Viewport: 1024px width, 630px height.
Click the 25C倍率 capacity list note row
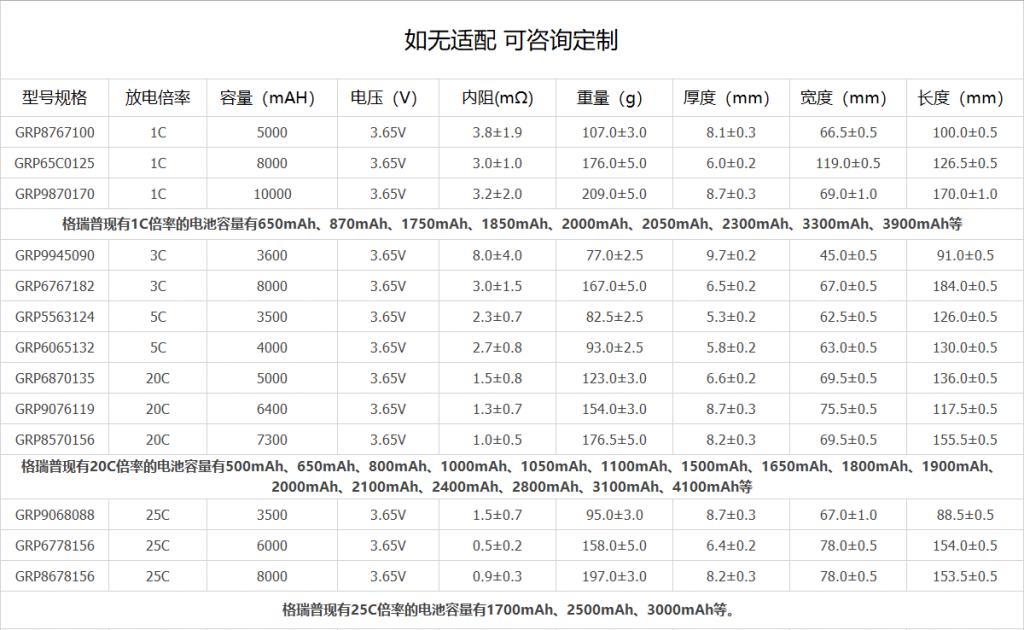coord(511,608)
